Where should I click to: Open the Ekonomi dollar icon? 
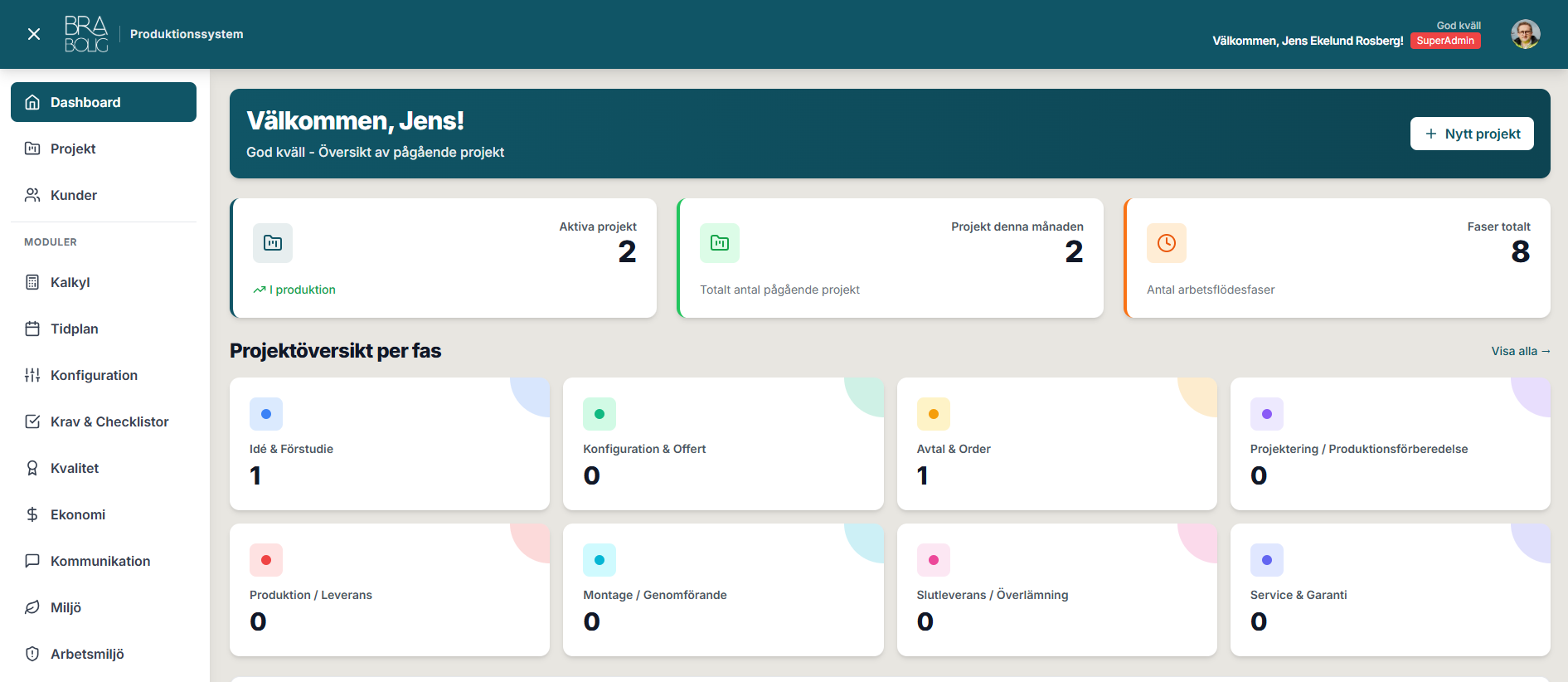(32, 514)
